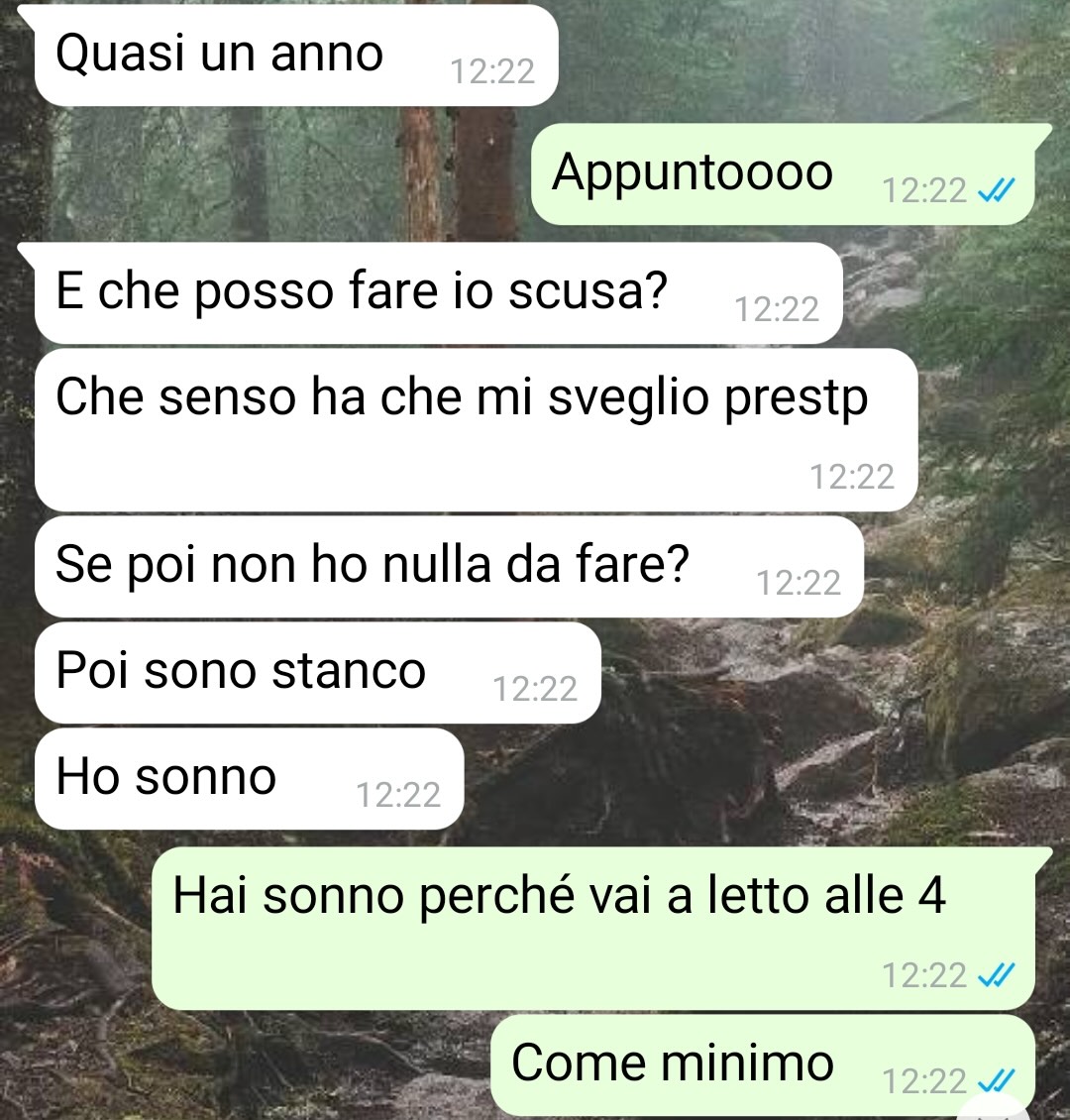Tap the "Come minimo" sent bubble
The height and width of the screenshot is (1120, 1070).
[x=763, y=1065]
